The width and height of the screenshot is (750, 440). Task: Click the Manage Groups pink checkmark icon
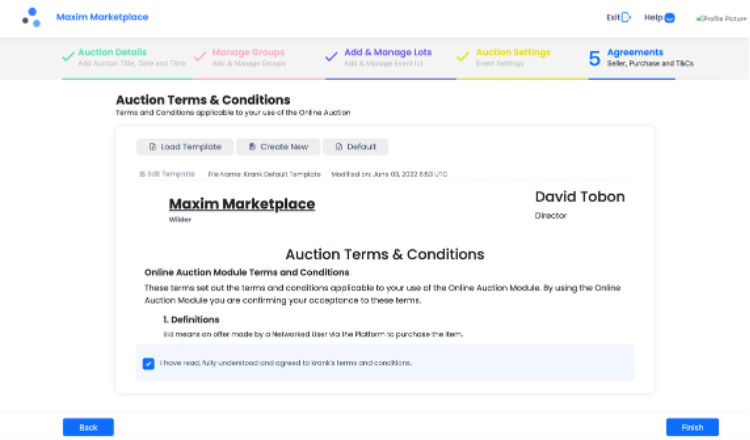(x=200, y=57)
